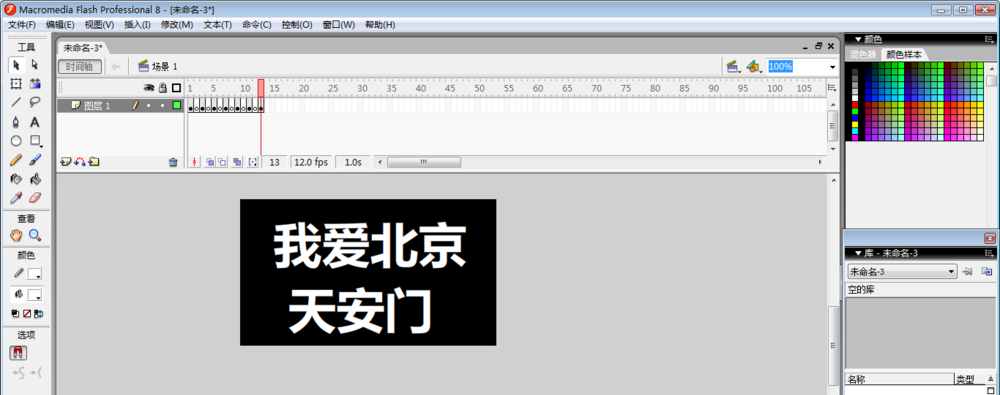
Task: Select the Pen tool
Action: pyautogui.click(x=17, y=122)
